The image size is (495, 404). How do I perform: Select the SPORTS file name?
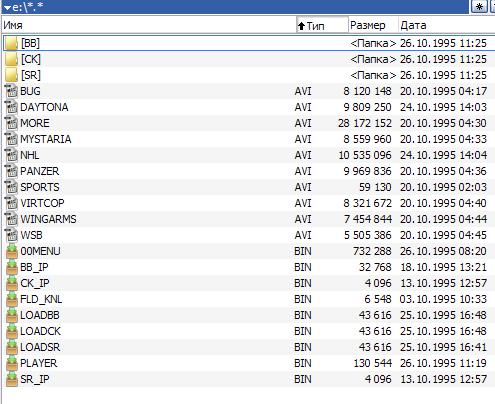coord(40,187)
